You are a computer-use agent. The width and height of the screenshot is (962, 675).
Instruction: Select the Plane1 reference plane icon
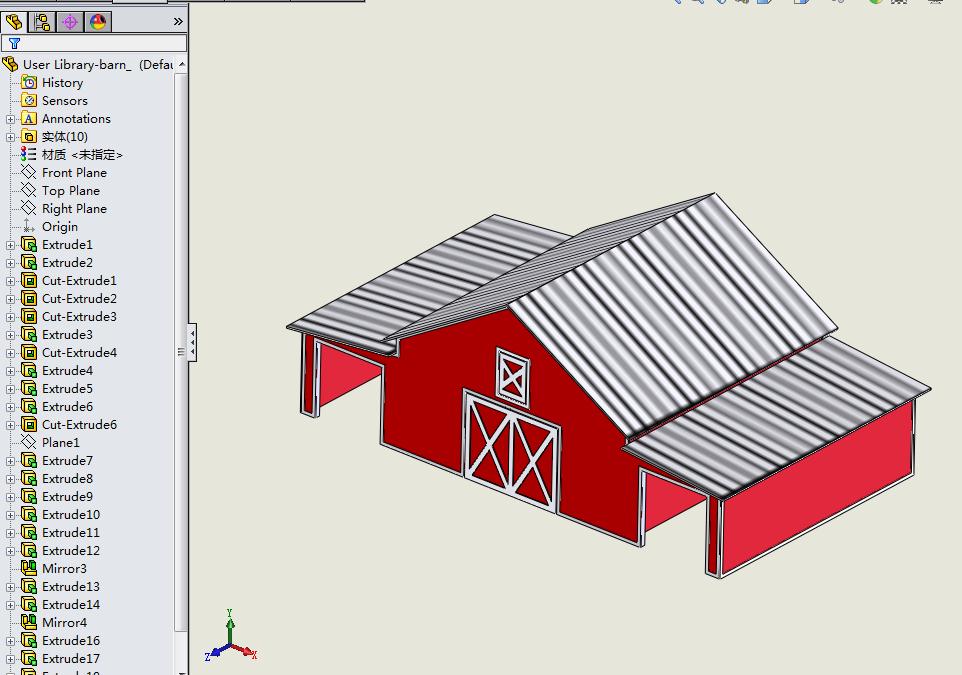tap(29, 442)
